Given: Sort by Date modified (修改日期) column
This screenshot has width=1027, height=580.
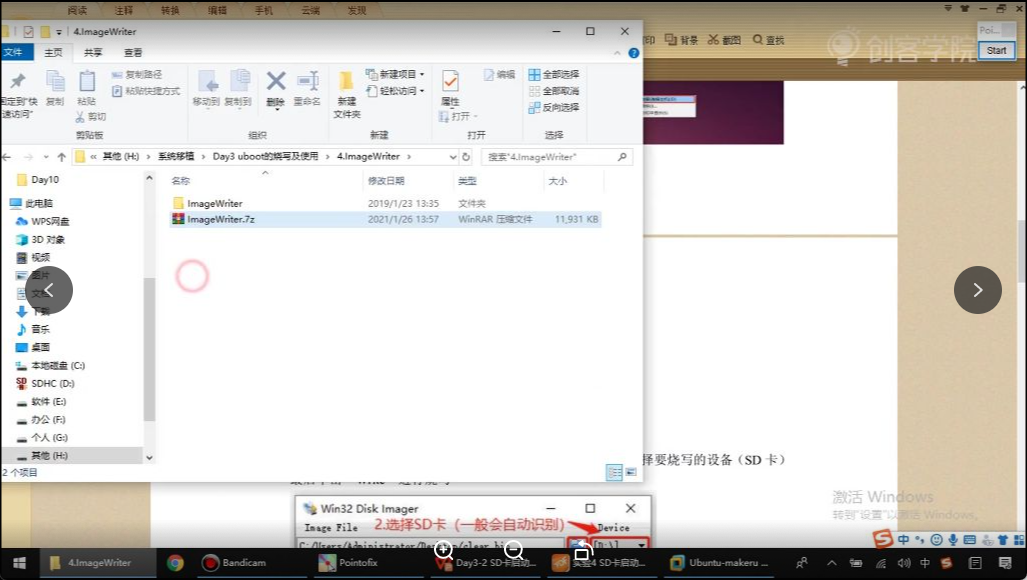Looking at the screenshot, I should tap(407, 181).
